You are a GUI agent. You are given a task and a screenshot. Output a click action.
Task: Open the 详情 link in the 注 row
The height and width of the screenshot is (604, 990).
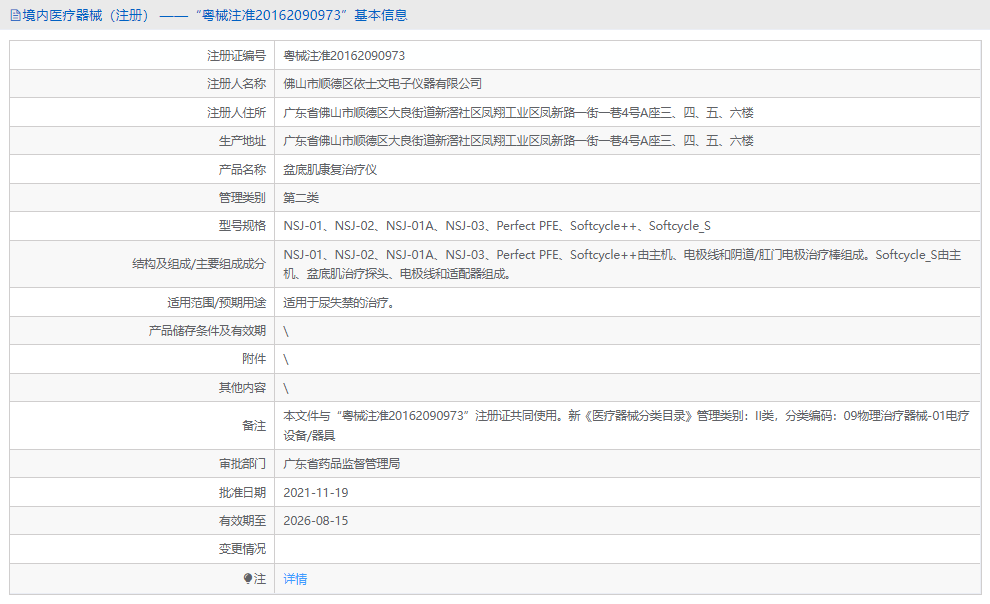(x=295, y=579)
